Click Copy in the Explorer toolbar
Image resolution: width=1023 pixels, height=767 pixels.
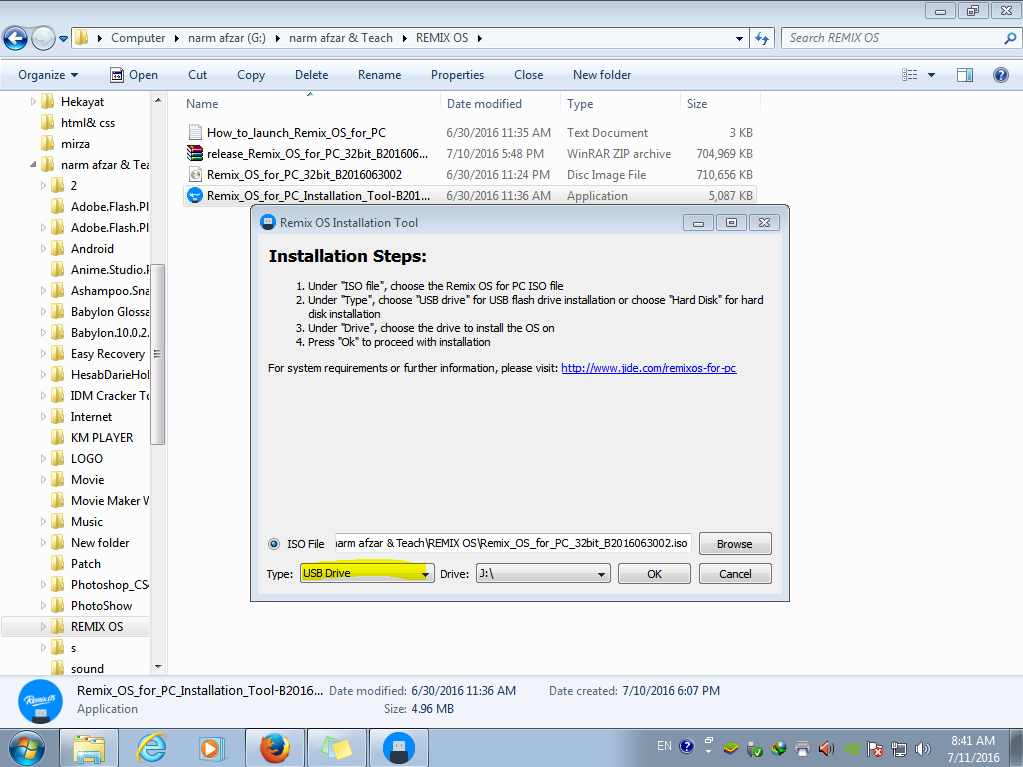click(251, 75)
